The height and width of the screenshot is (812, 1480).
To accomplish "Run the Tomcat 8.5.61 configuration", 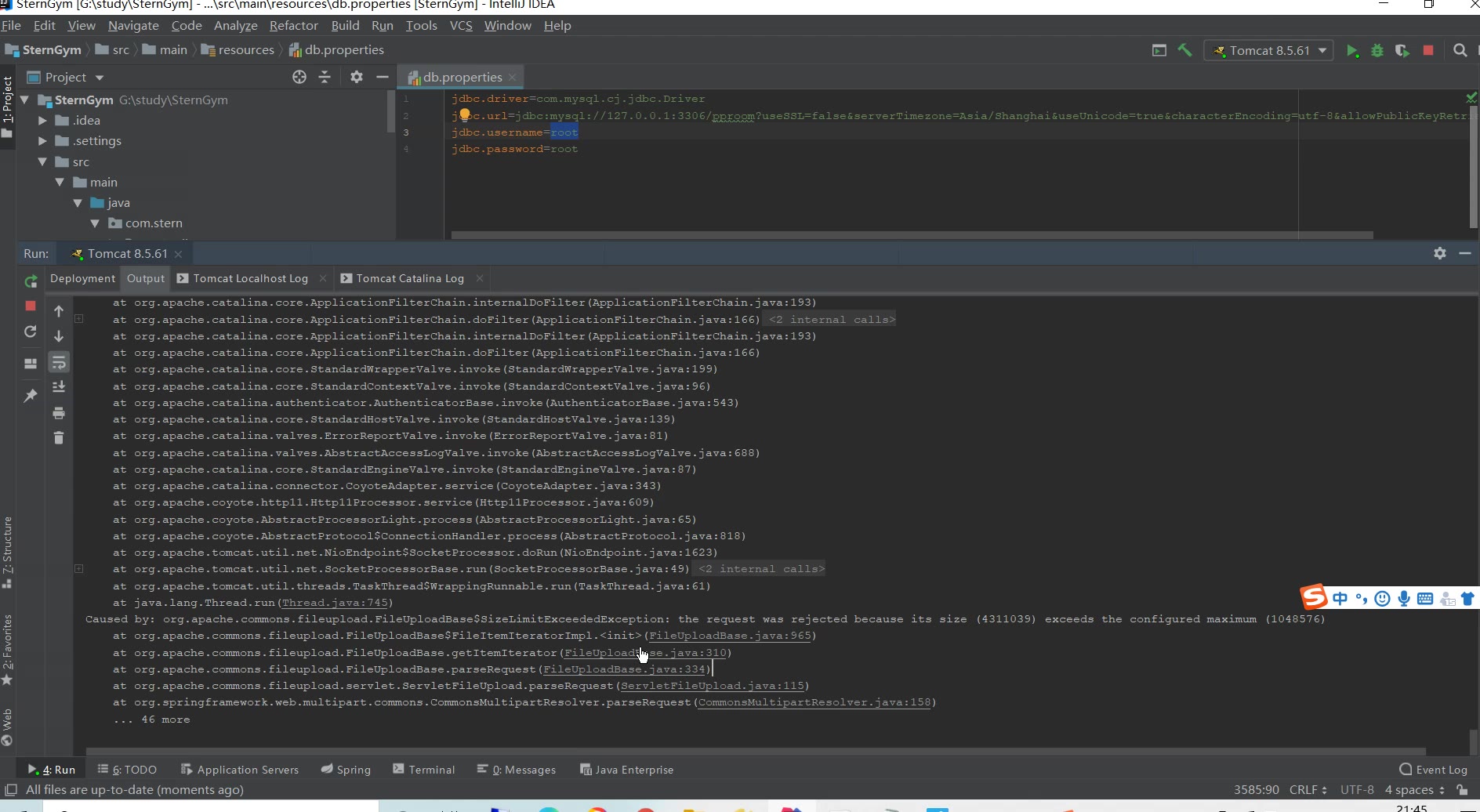I will (x=1352, y=50).
